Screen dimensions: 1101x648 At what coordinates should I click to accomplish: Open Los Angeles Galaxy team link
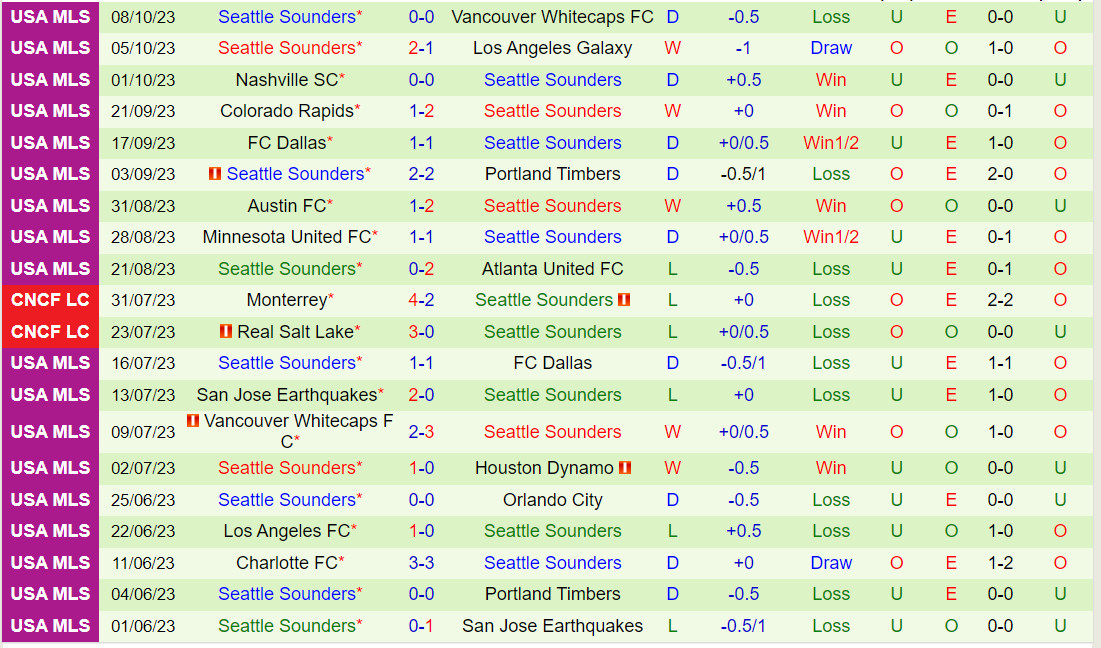tap(553, 48)
